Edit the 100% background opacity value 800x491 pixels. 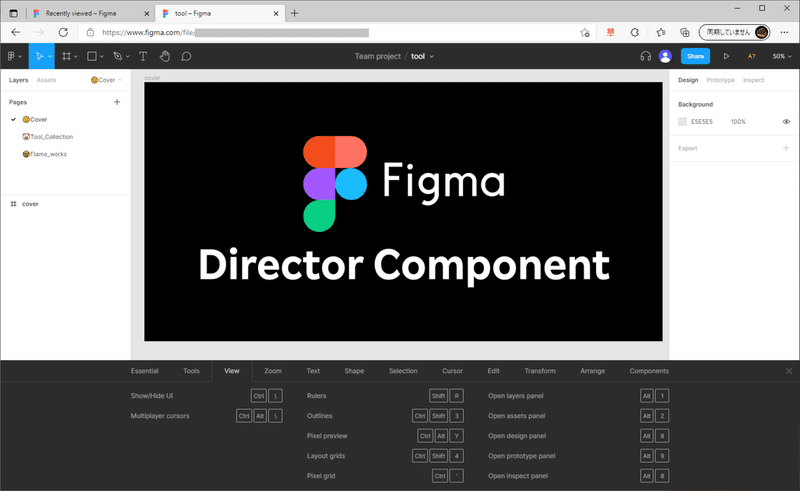click(x=738, y=121)
